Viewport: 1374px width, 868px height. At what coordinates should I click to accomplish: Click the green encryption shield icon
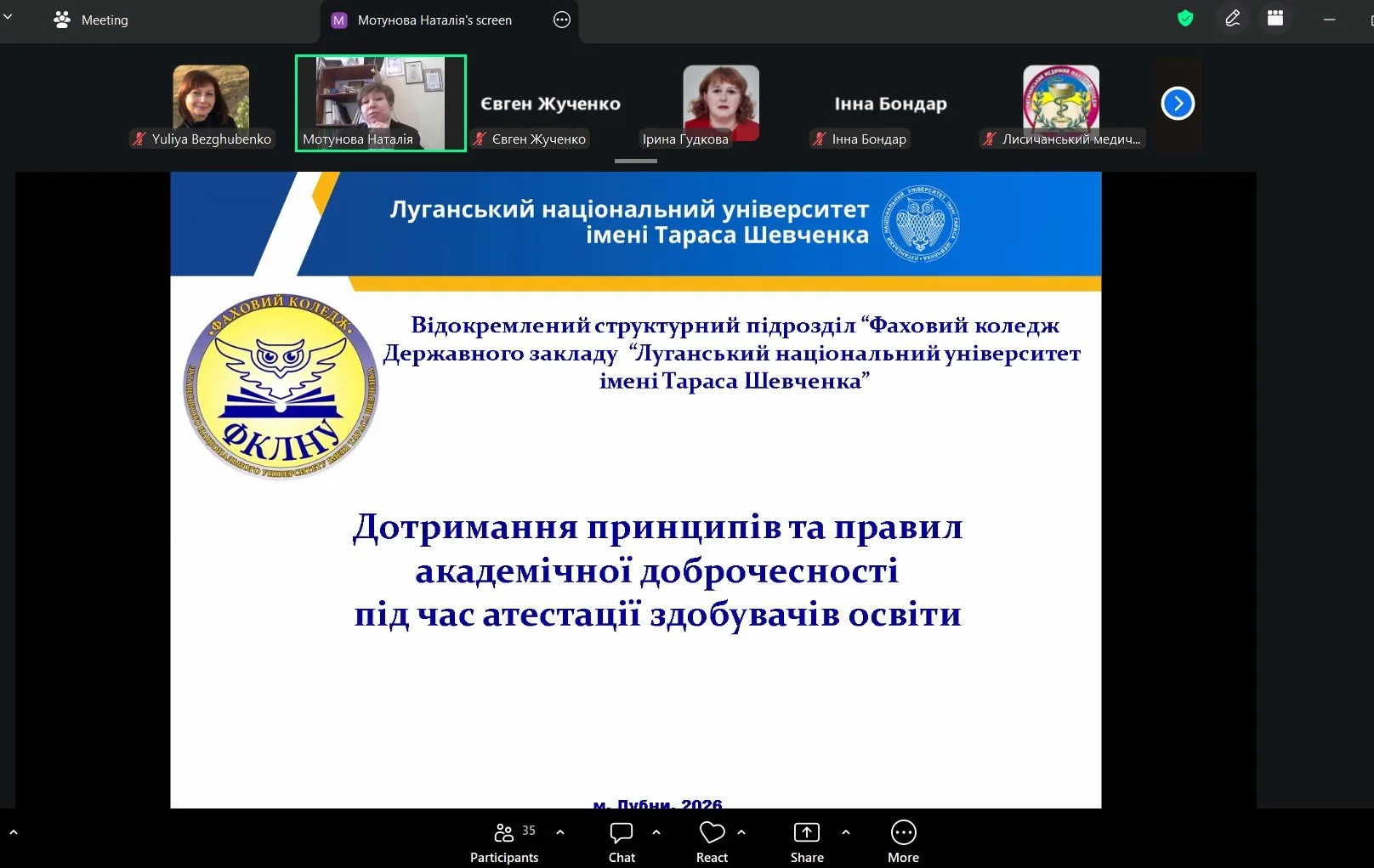(1185, 19)
